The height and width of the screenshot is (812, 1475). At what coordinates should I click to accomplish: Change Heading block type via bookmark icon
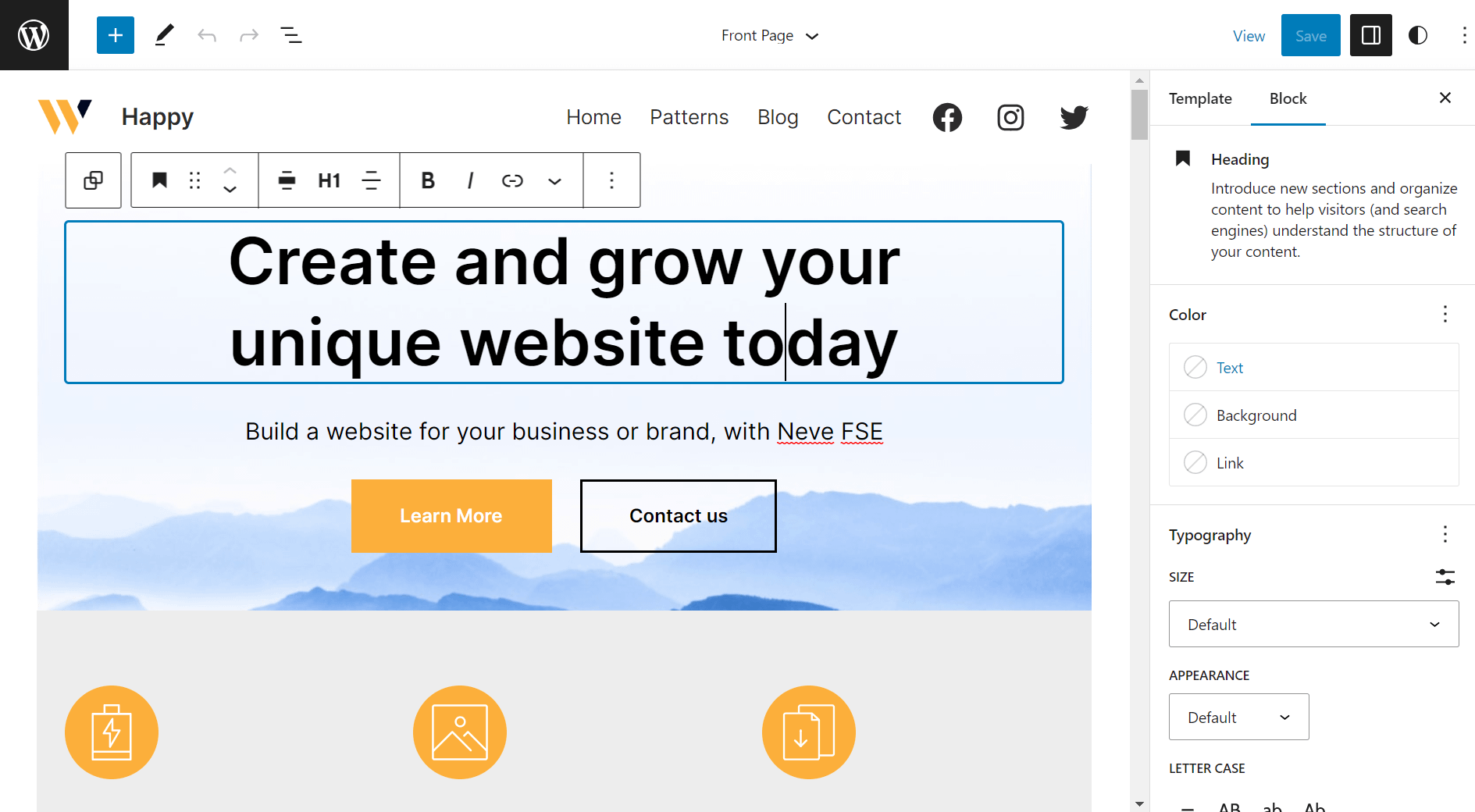(159, 180)
